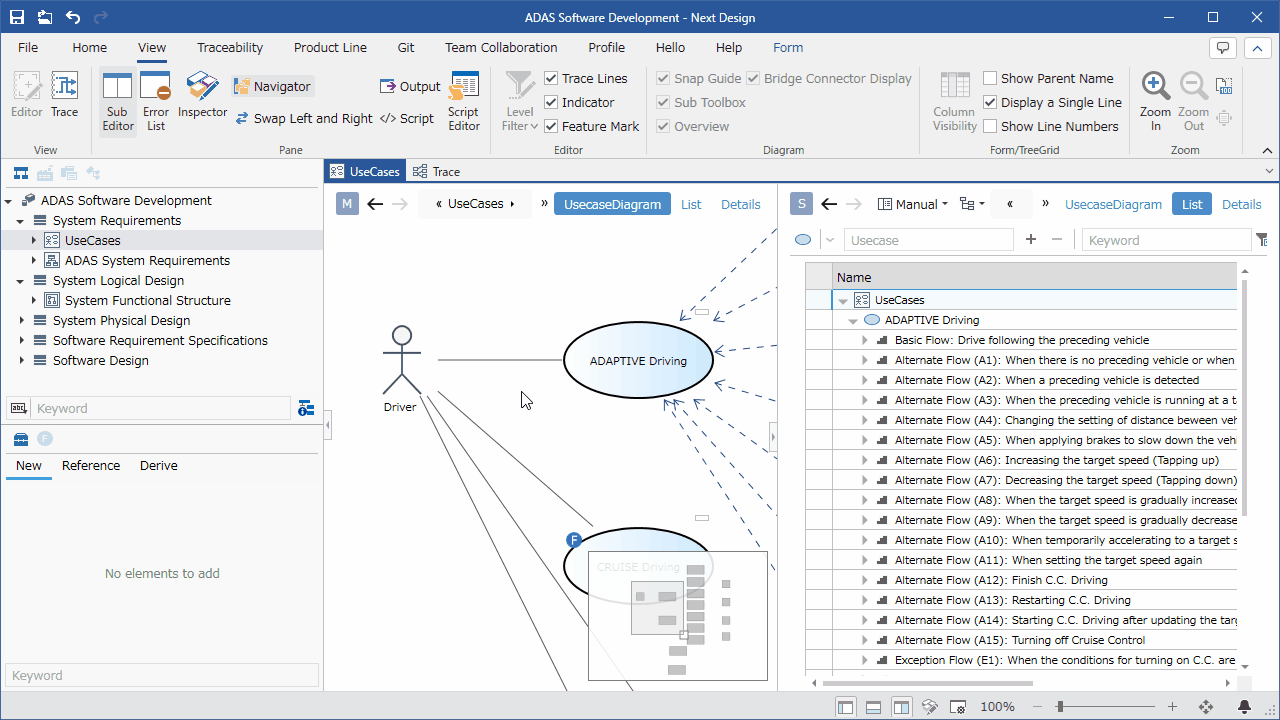Click the left pane layout icon in status bar
The image size is (1280, 720).
(x=846, y=707)
